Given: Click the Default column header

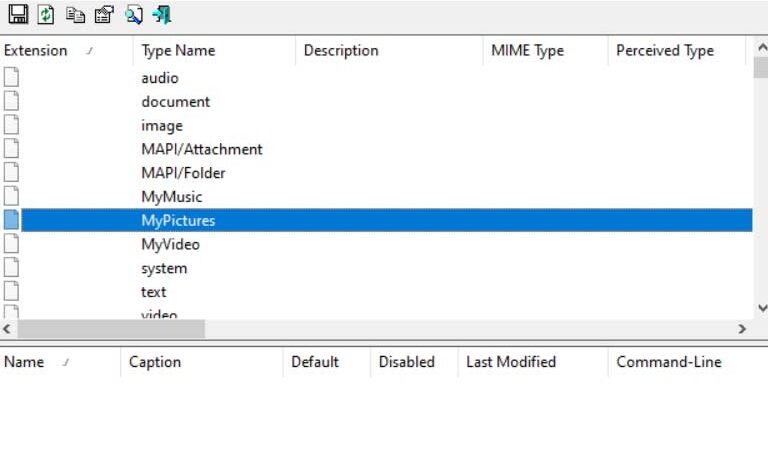Looking at the screenshot, I should pos(327,362).
